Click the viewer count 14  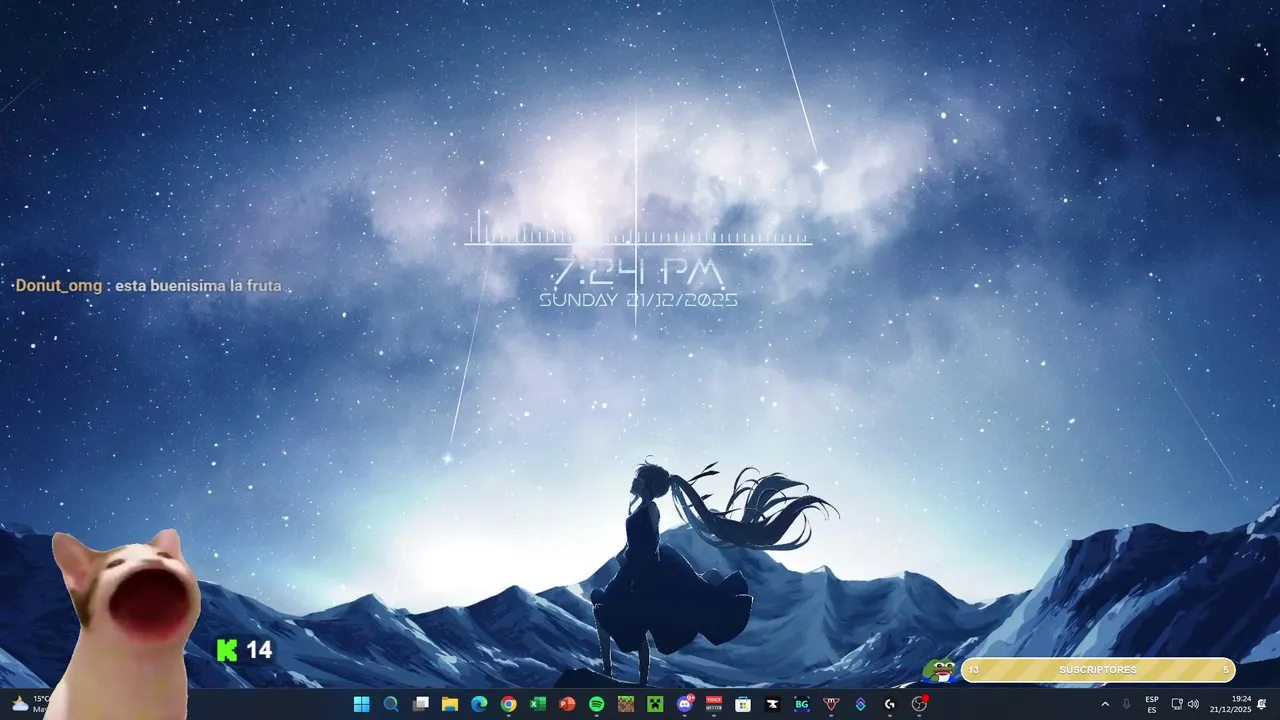click(x=259, y=650)
